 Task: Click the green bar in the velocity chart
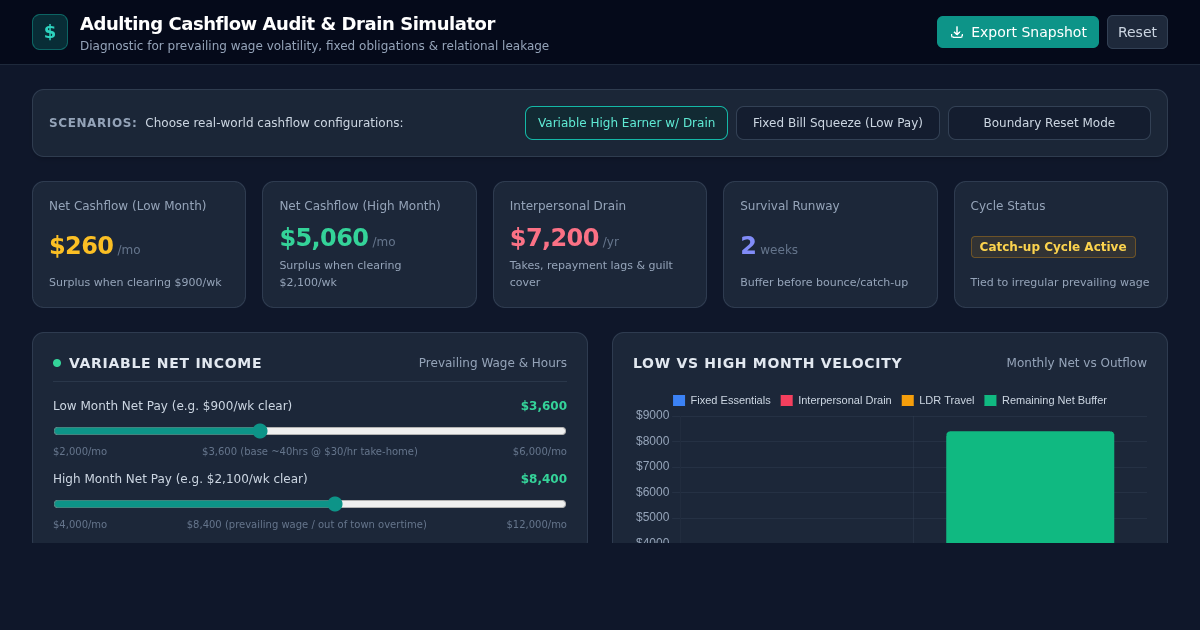point(1030,487)
